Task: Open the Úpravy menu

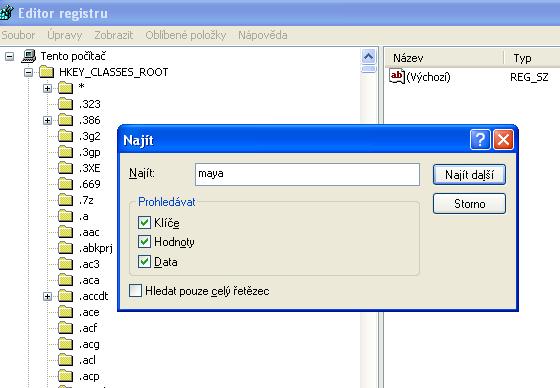Action: 65,35
